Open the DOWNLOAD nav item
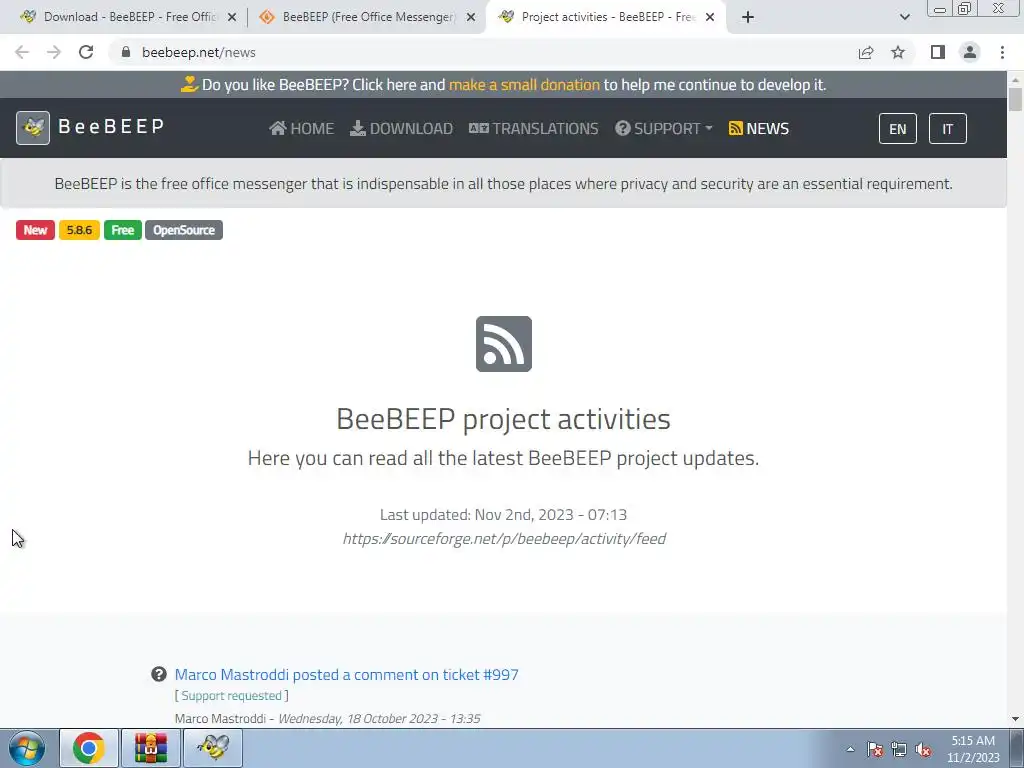1024x768 pixels. 402,129
